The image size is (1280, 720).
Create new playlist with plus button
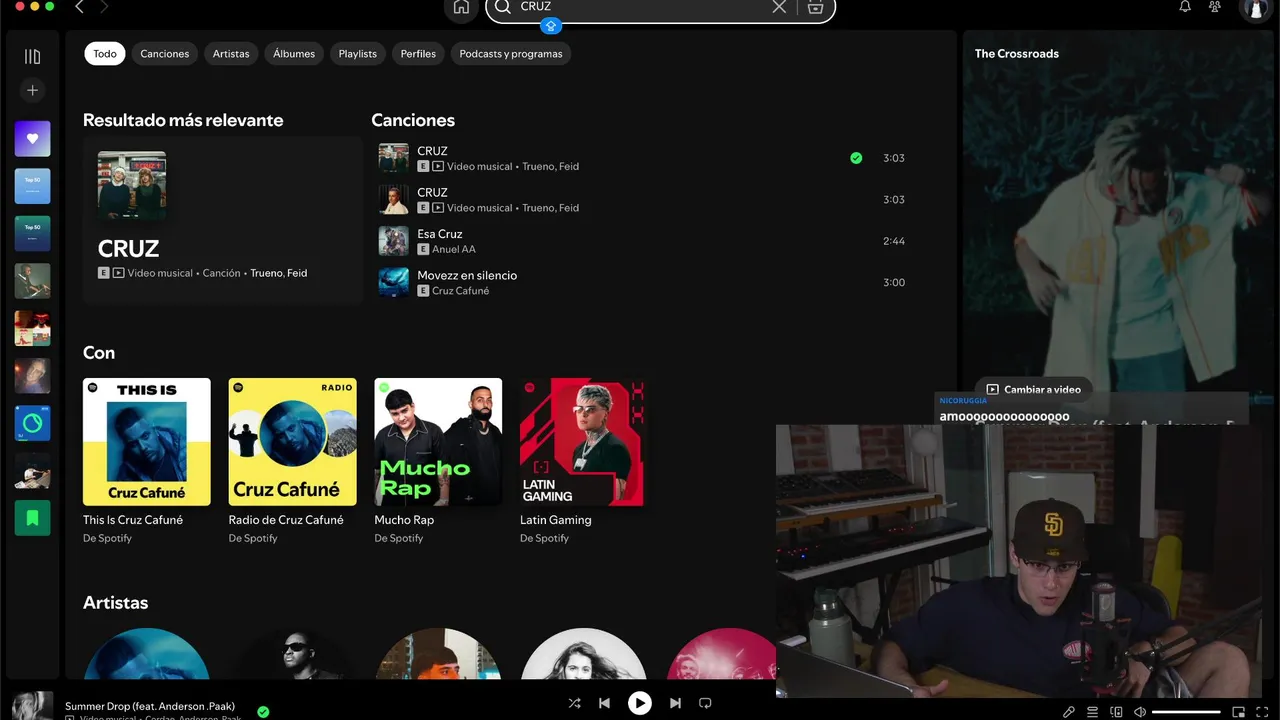(x=32, y=90)
